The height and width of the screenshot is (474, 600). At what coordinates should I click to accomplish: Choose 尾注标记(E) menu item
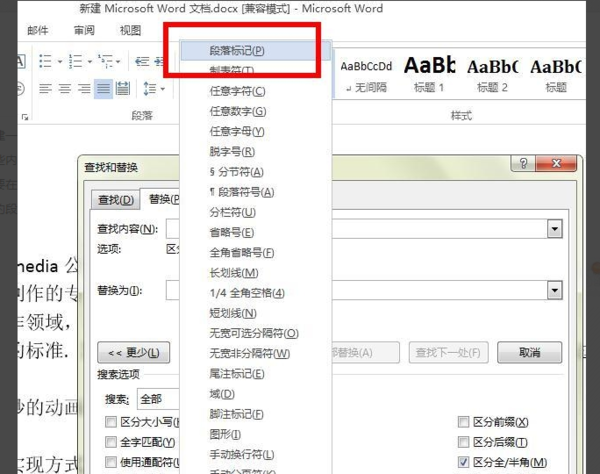point(256,374)
